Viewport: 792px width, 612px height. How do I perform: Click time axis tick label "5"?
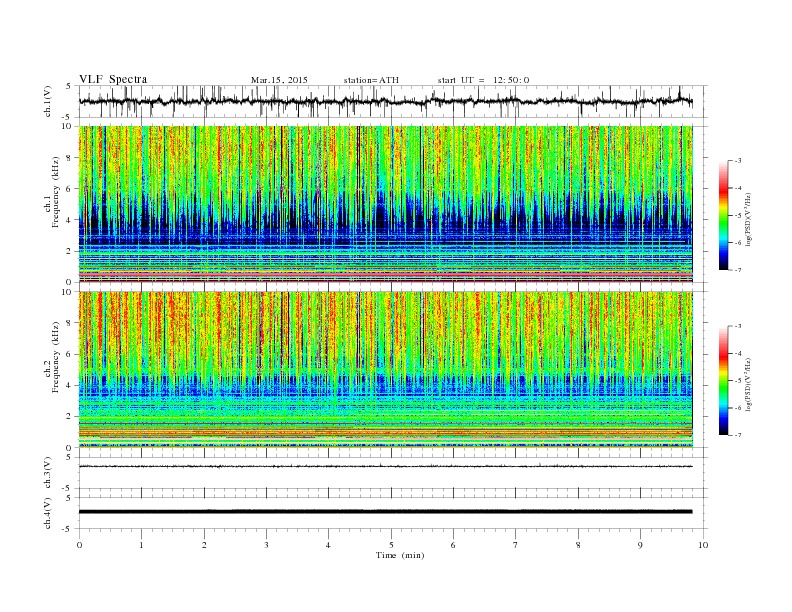(x=391, y=545)
